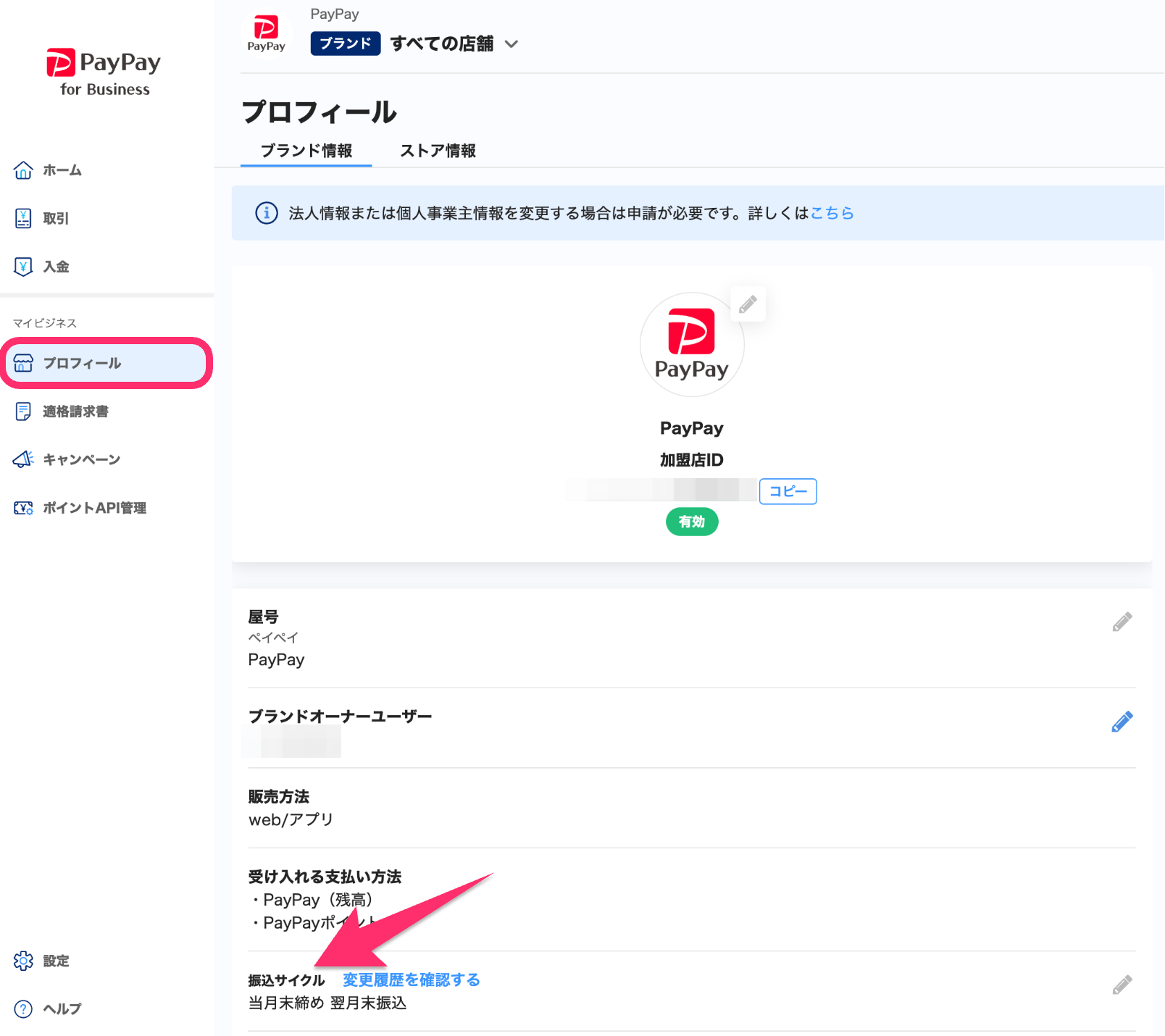
Task: Click the PayPay for Business logo
Action: (104, 72)
